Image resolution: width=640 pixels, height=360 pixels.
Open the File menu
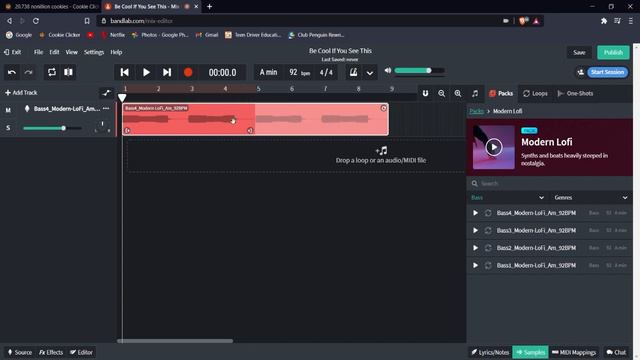coord(38,52)
